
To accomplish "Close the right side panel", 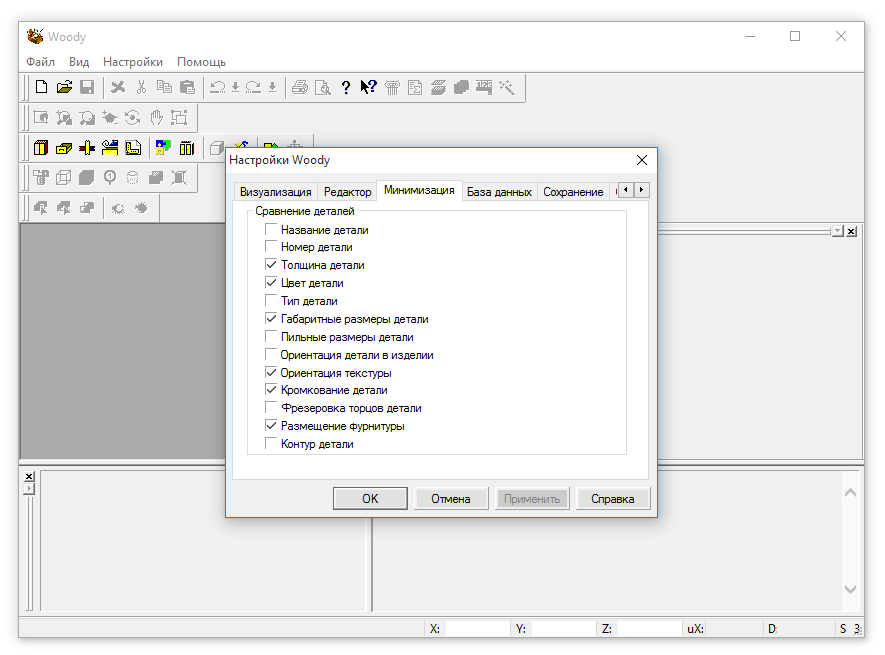I will 851,231.
